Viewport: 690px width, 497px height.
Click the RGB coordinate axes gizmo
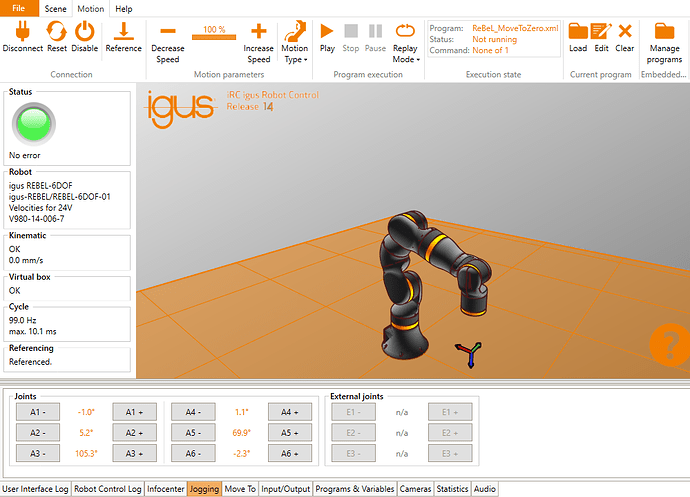coord(469,353)
